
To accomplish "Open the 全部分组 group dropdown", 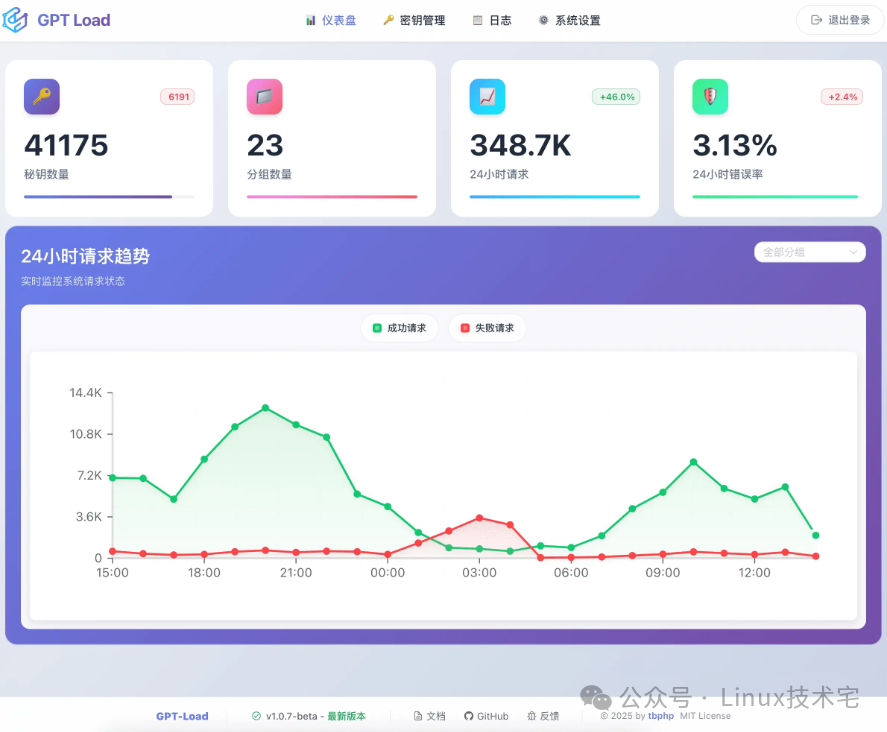I will (809, 252).
